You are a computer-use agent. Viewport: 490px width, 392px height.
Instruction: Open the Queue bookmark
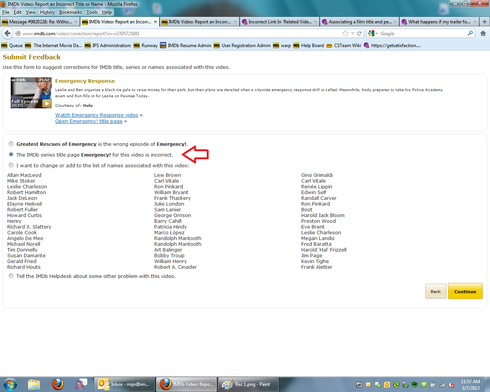click(12, 45)
